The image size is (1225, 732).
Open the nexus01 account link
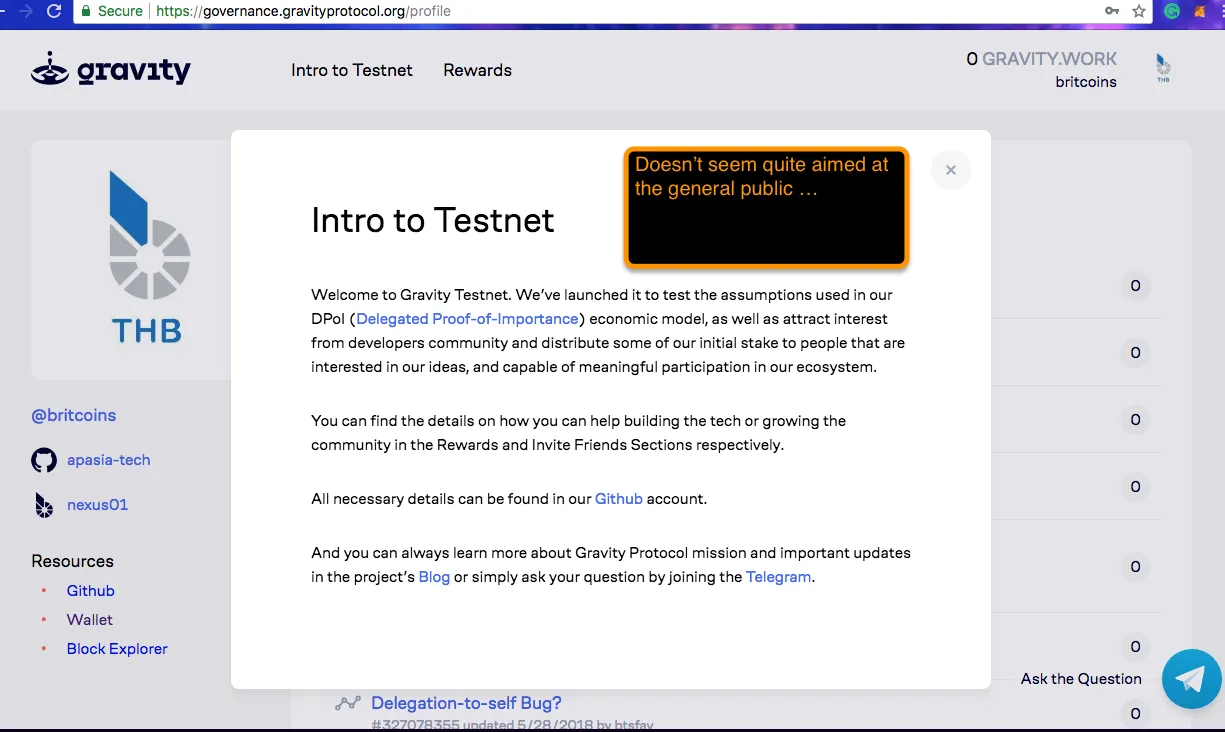[97, 505]
